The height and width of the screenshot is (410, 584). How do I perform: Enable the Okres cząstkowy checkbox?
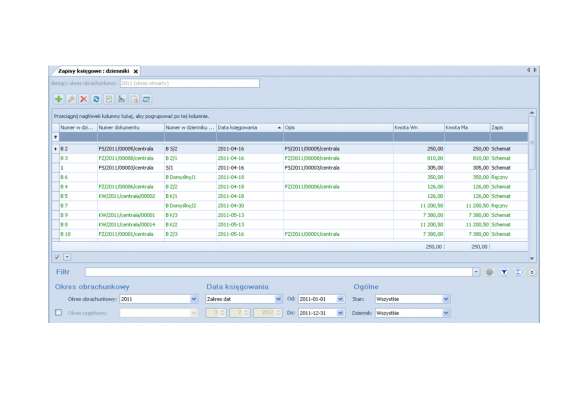click(x=58, y=312)
